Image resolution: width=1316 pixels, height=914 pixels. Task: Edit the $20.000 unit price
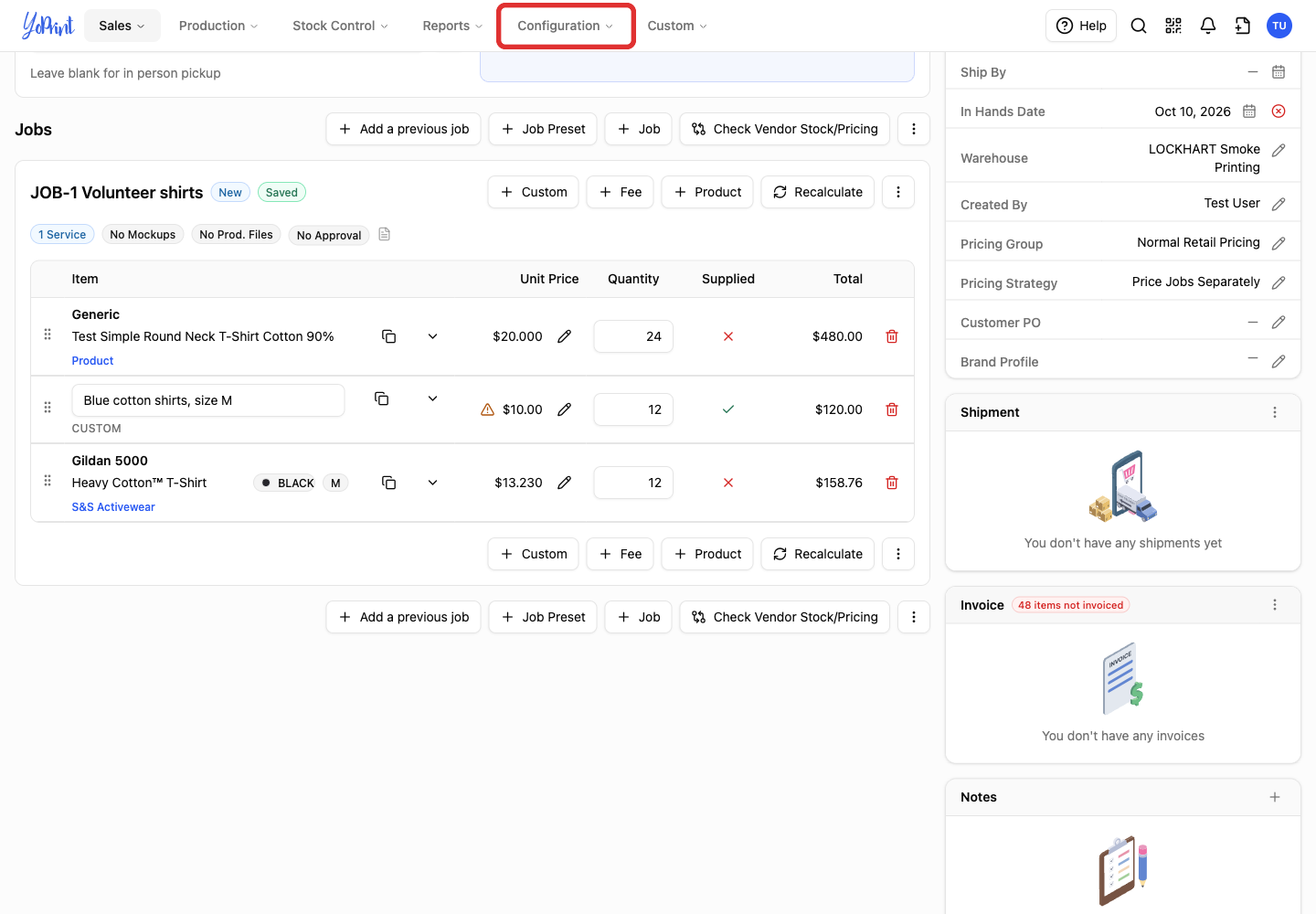pos(565,336)
